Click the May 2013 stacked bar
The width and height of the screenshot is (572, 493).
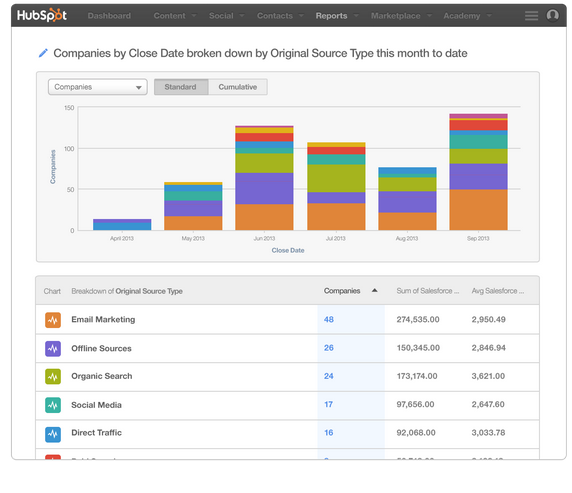(x=193, y=206)
